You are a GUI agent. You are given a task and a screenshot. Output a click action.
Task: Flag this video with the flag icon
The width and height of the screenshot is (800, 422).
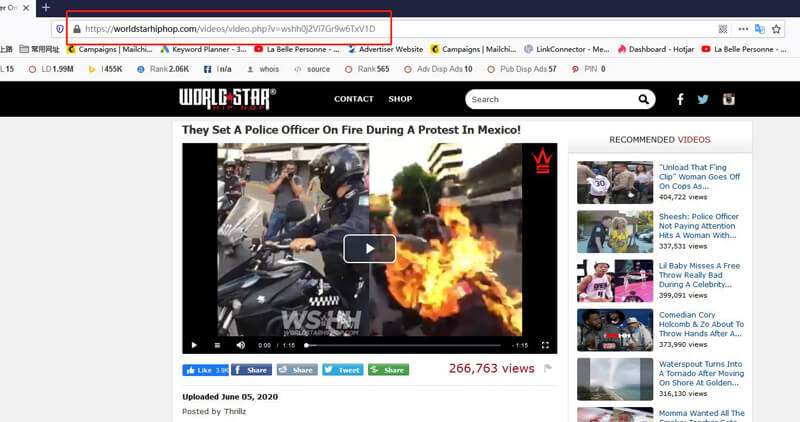[548, 368]
